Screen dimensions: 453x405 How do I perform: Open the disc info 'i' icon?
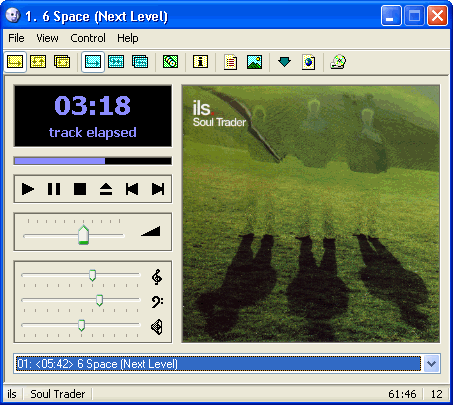click(200, 62)
